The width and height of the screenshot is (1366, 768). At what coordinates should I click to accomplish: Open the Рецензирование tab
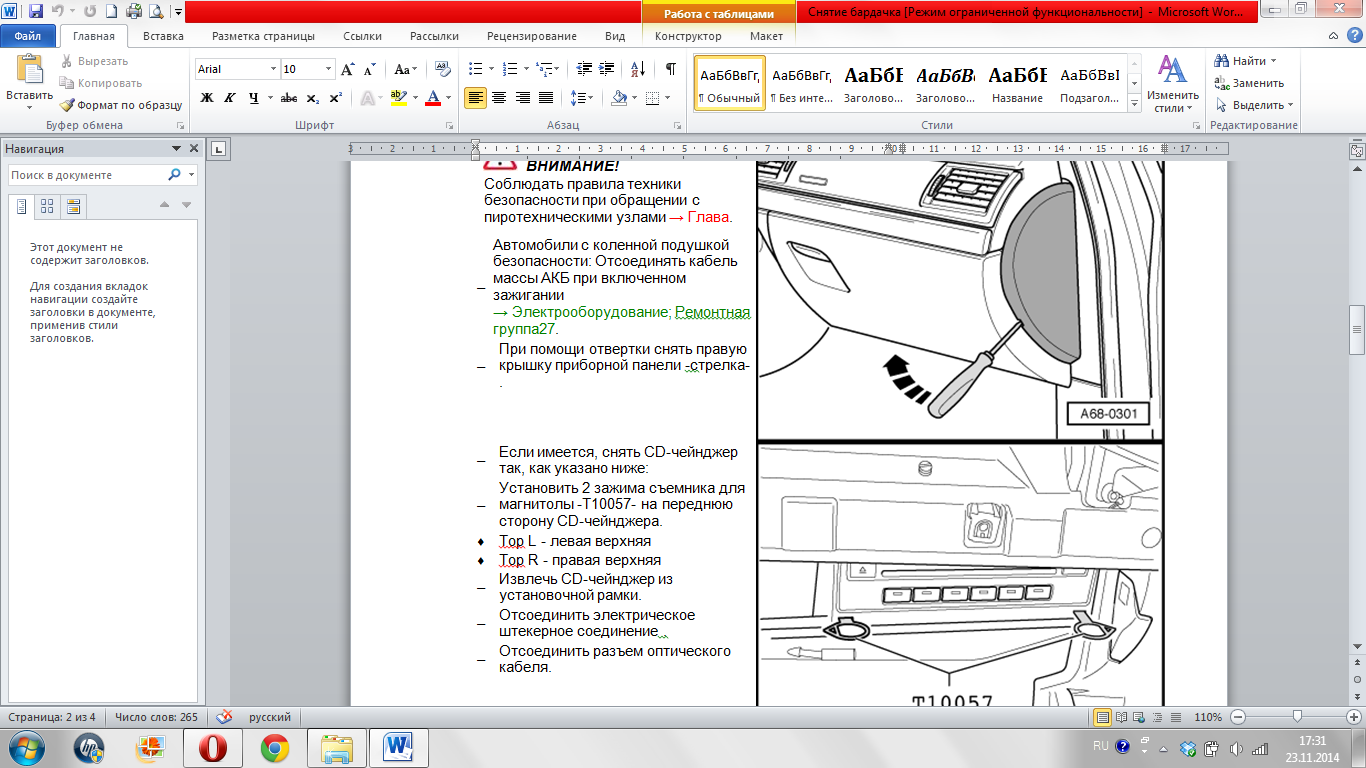(x=531, y=36)
